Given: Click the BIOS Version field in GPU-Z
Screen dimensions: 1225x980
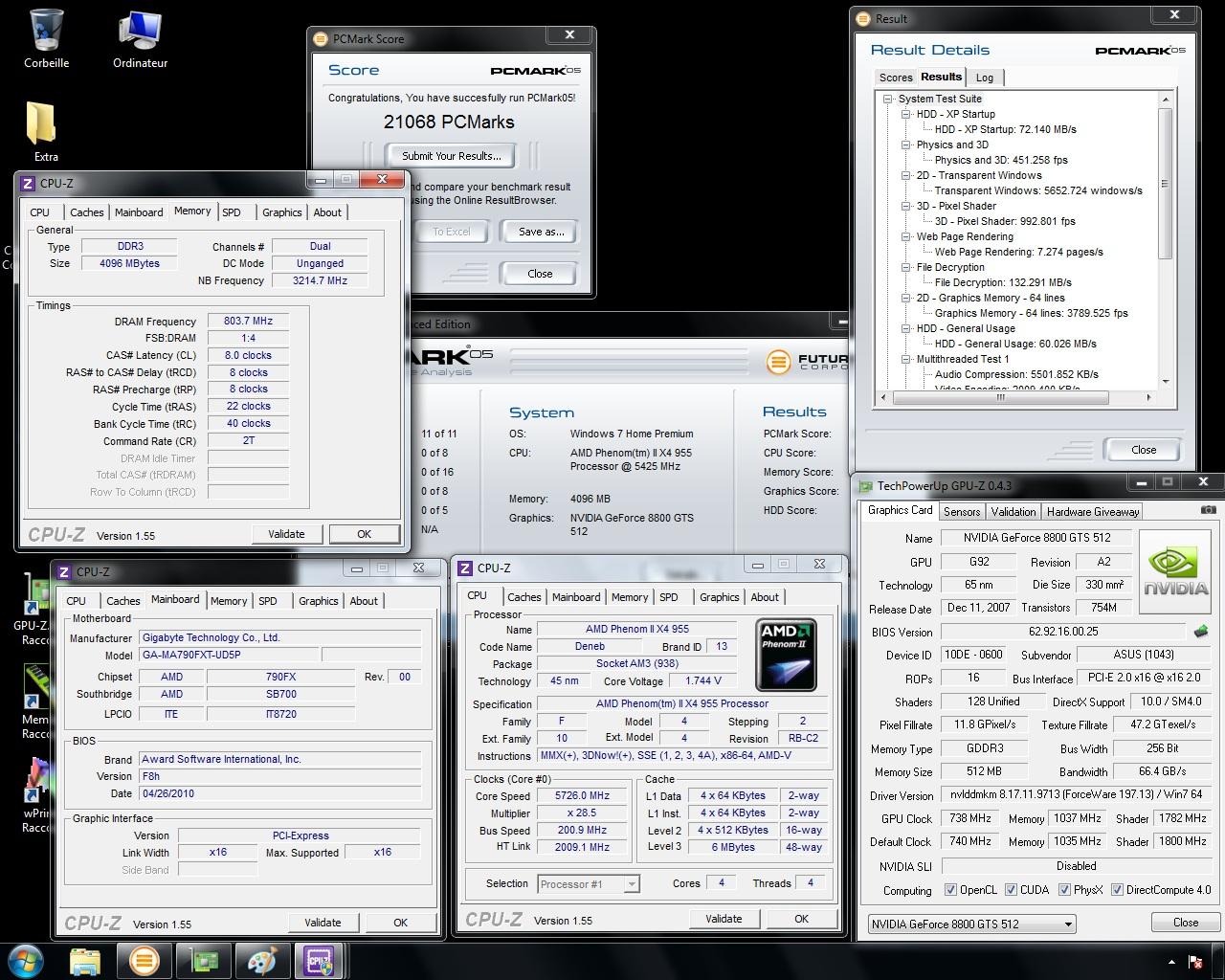Looking at the screenshot, I should 1063,632.
